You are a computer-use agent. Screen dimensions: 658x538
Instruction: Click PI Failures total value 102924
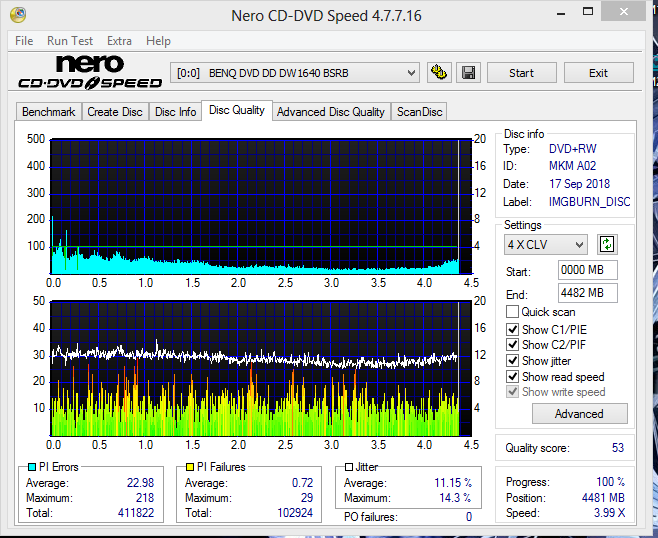tap(295, 513)
